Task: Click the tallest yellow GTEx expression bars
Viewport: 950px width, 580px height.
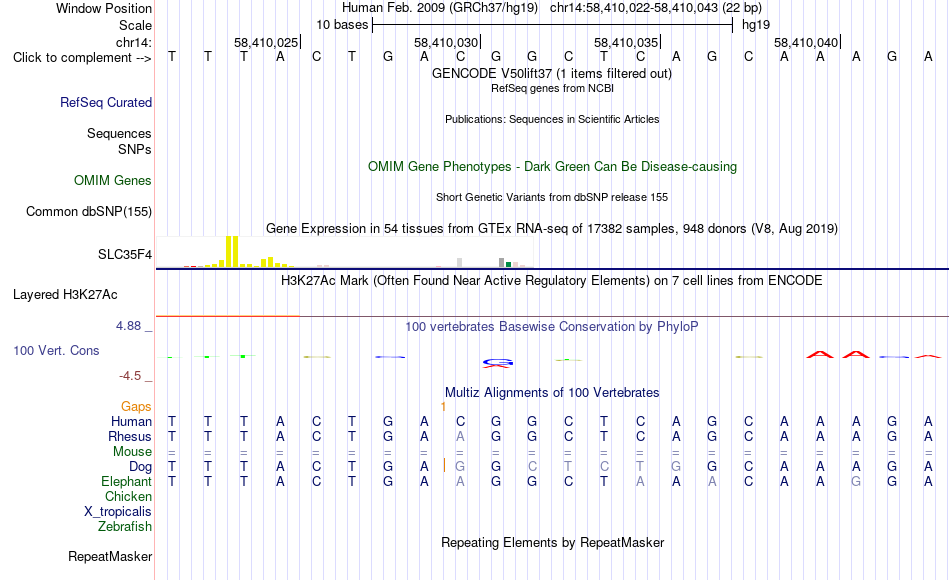Action: [x=232, y=252]
